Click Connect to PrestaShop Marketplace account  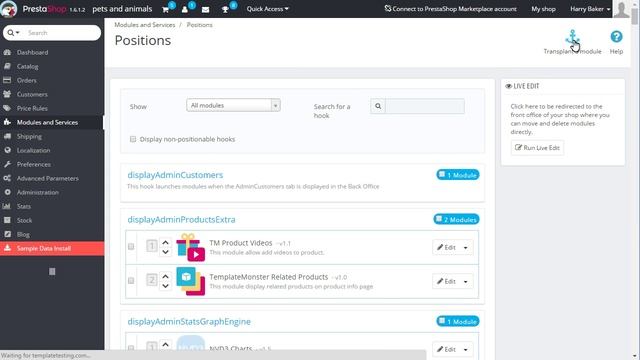[x=450, y=9]
